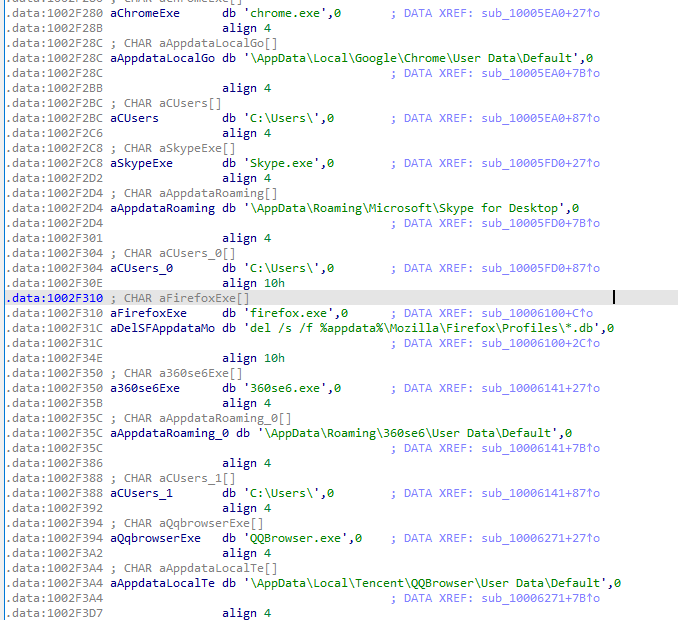The image size is (678, 620).
Task: Click the aCUsers_1 db label
Action: click(x=141, y=493)
